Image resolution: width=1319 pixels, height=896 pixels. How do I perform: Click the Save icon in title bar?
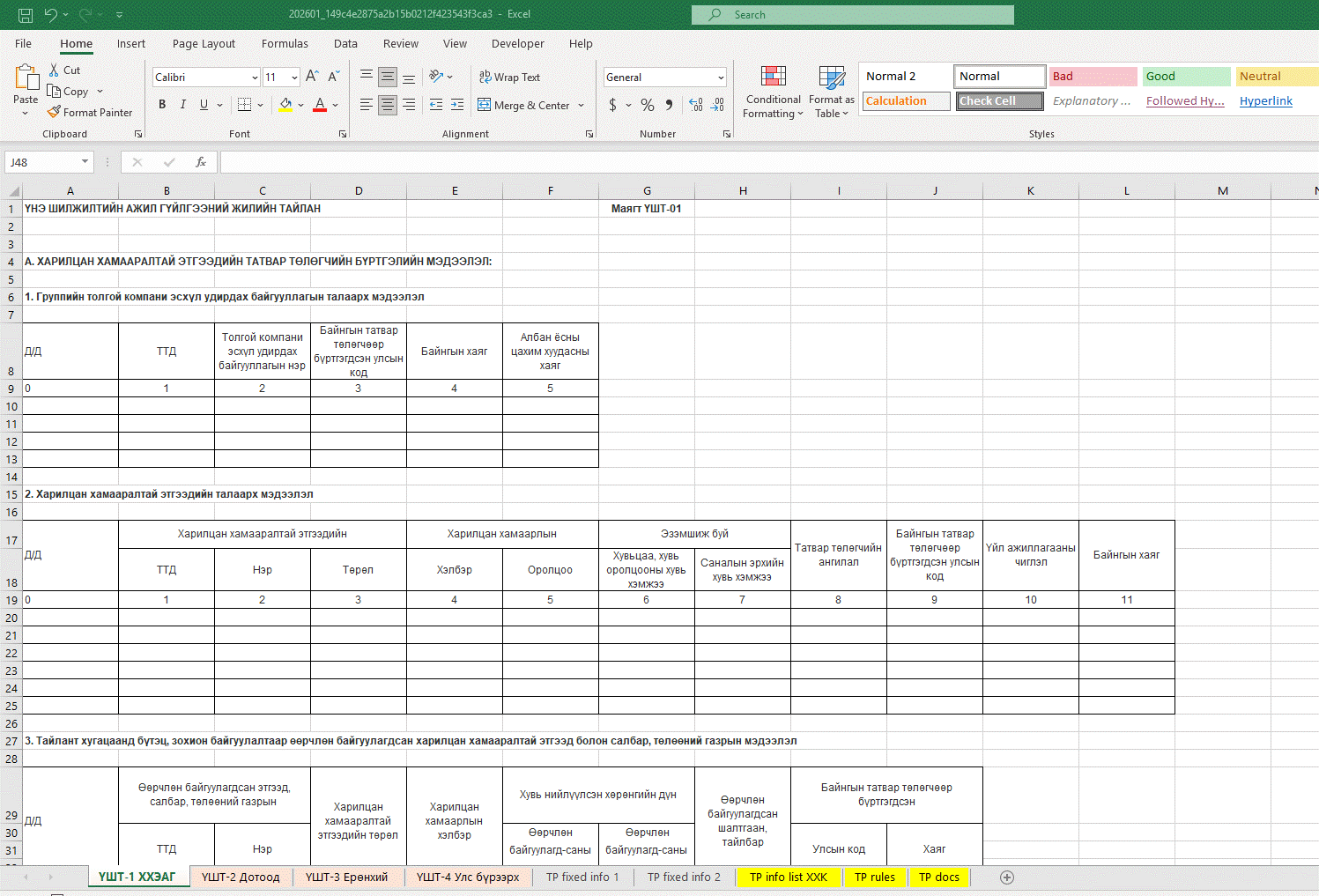pyautogui.click(x=26, y=15)
